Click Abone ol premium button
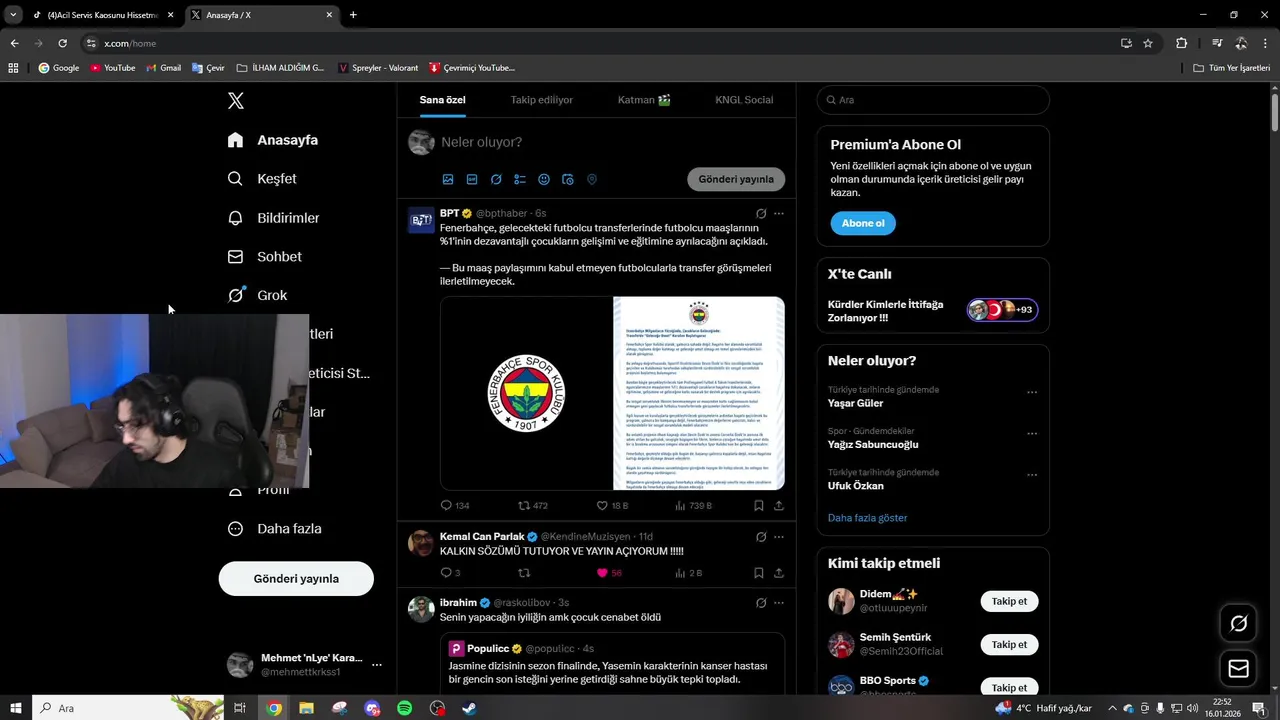This screenshot has width=1280, height=720. click(x=863, y=223)
